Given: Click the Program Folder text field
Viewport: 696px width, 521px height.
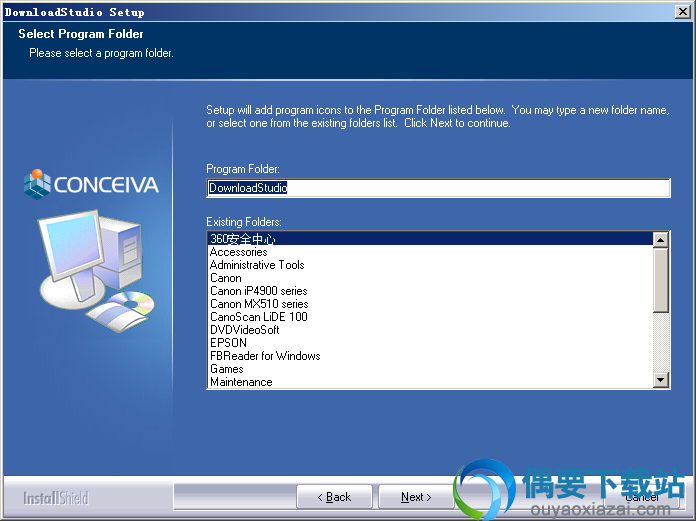Looking at the screenshot, I should (439, 188).
